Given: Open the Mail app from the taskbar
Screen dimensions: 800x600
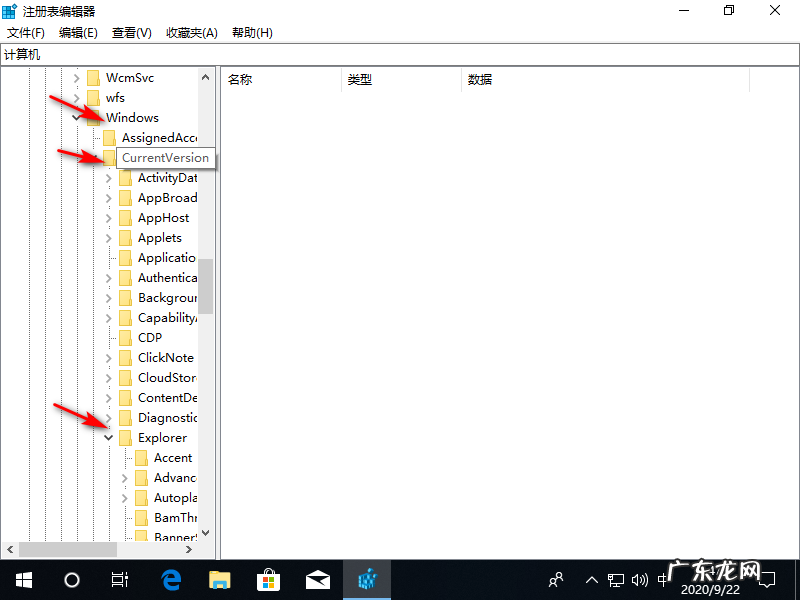Looking at the screenshot, I should tap(317, 580).
